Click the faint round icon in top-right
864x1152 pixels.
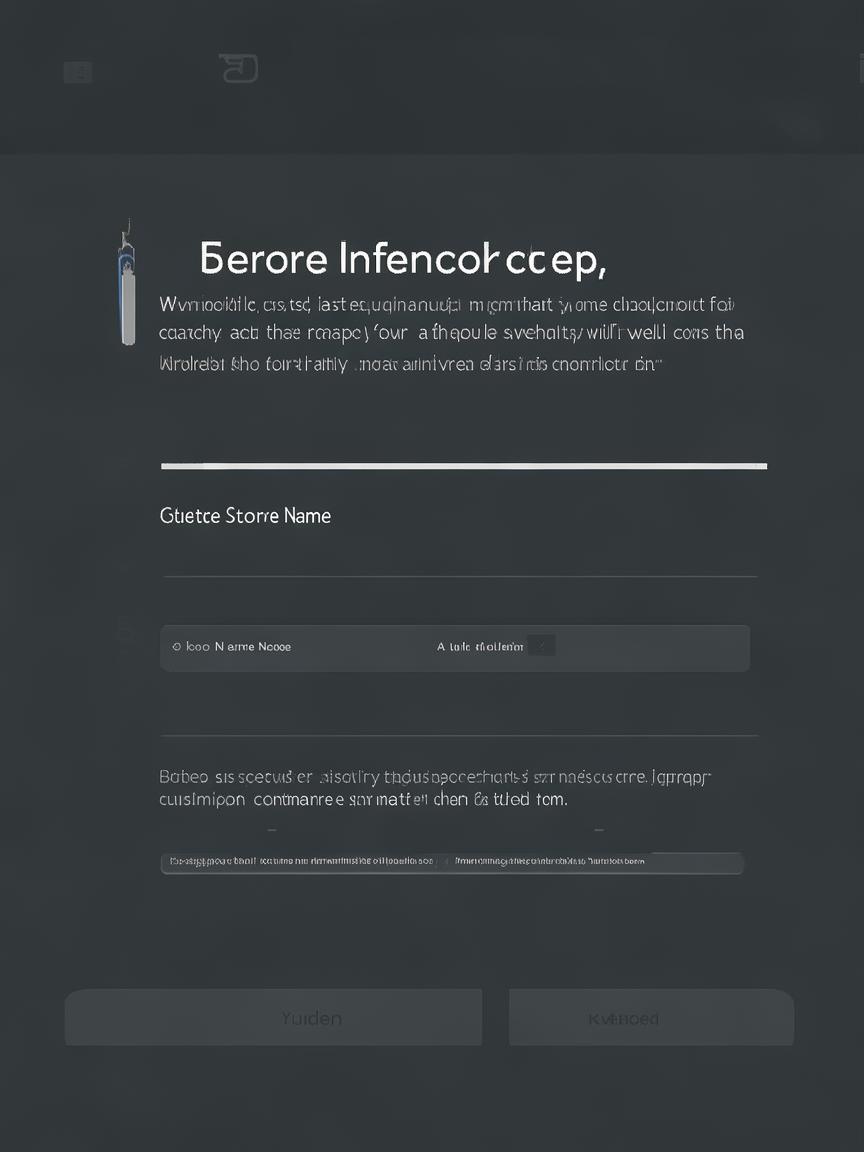[x=800, y=126]
